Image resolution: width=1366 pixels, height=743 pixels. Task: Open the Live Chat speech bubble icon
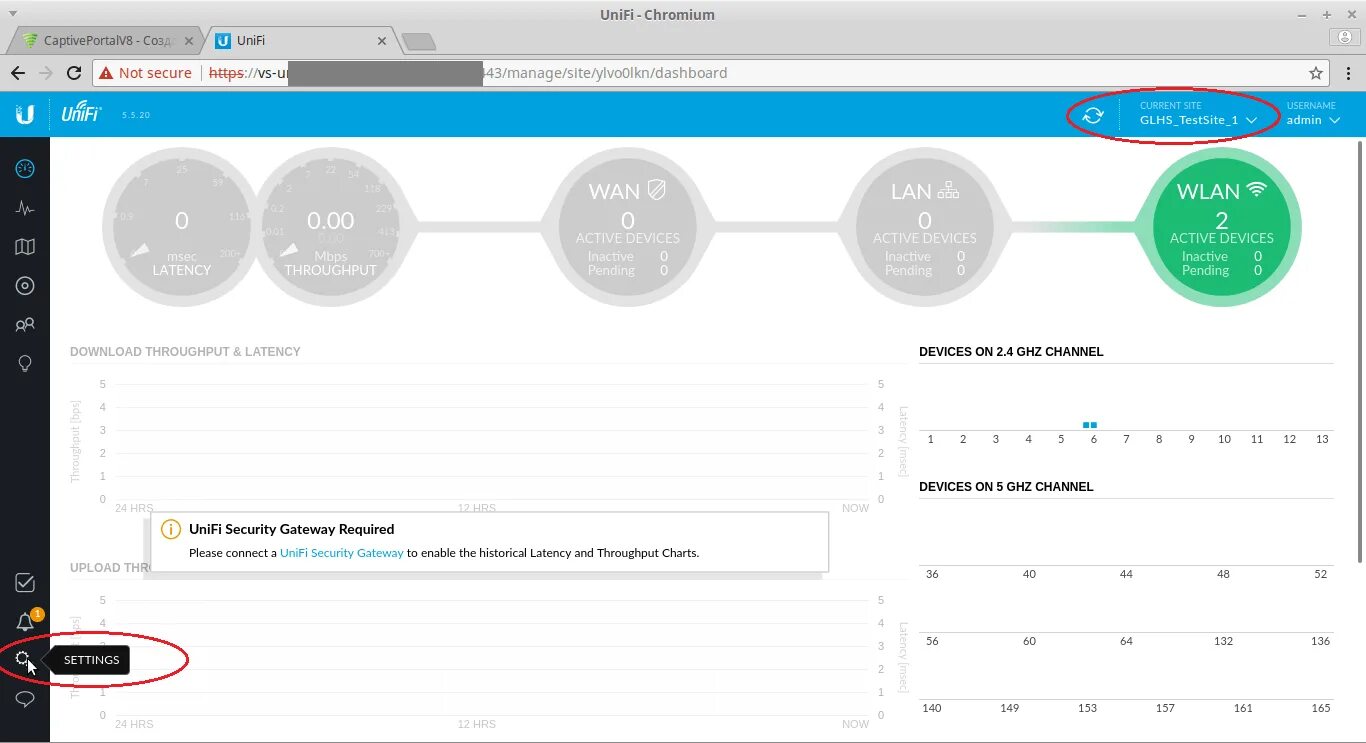25,699
